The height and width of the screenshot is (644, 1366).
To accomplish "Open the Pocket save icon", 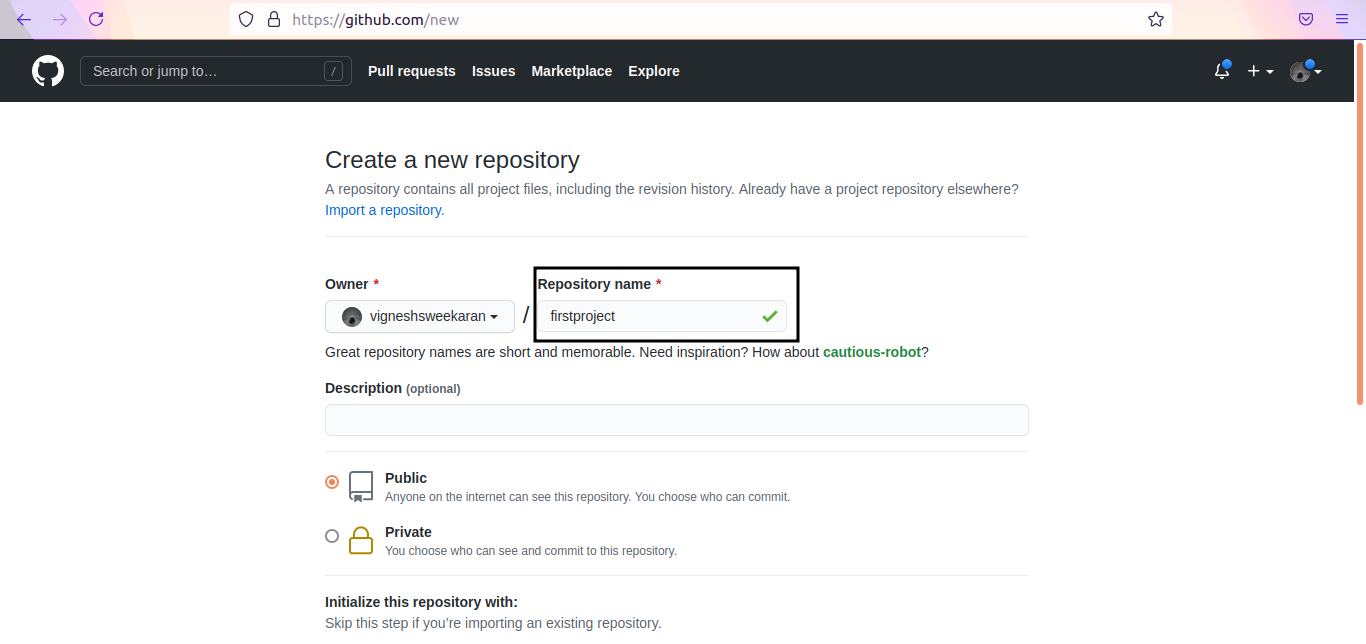I will [x=1306, y=19].
